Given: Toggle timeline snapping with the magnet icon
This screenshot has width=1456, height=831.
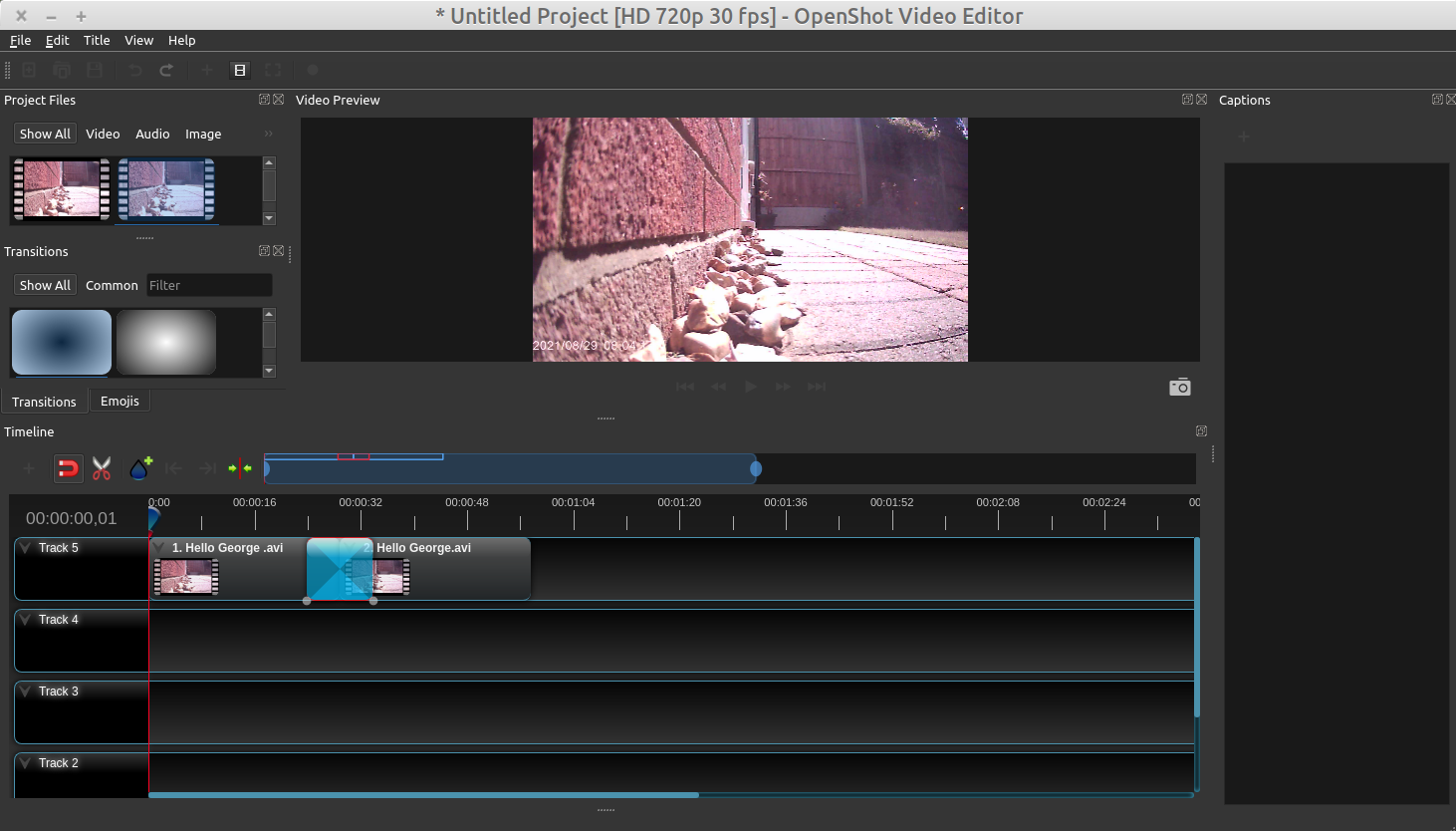Looking at the screenshot, I should pyautogui.click(x=68, y=468).
